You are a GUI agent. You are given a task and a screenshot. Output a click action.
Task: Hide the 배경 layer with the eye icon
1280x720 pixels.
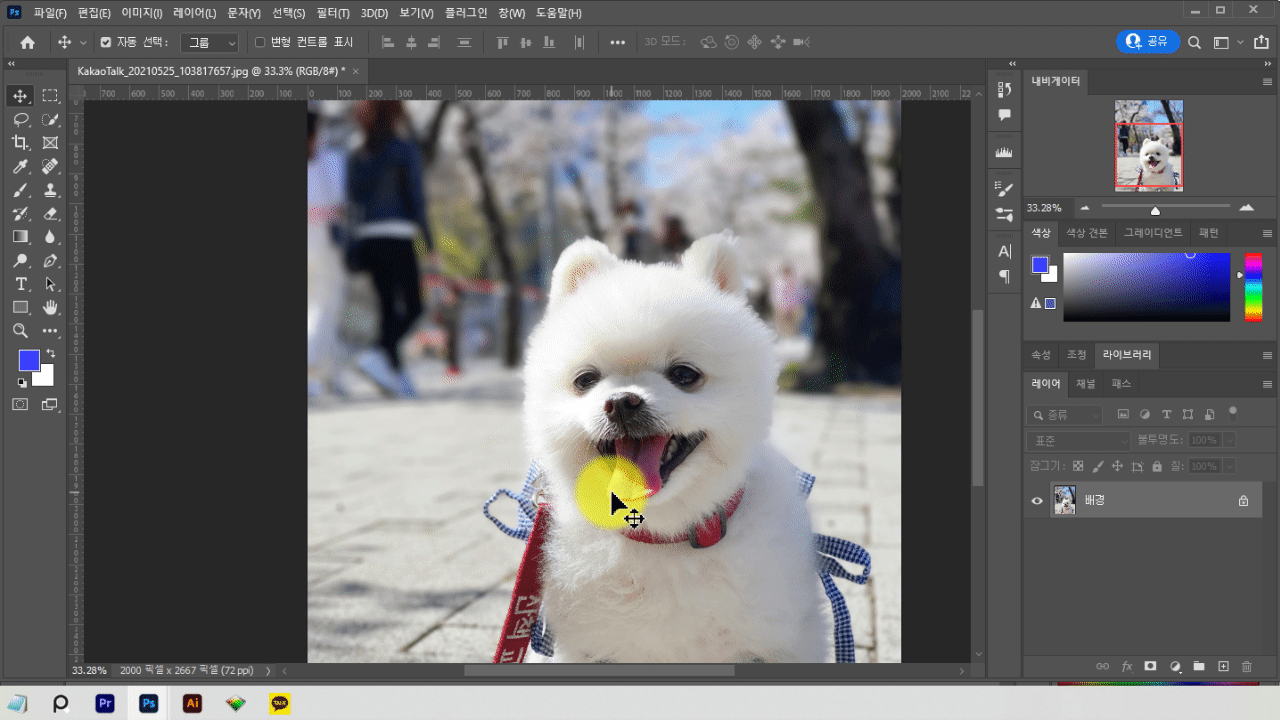point(1037,501)
